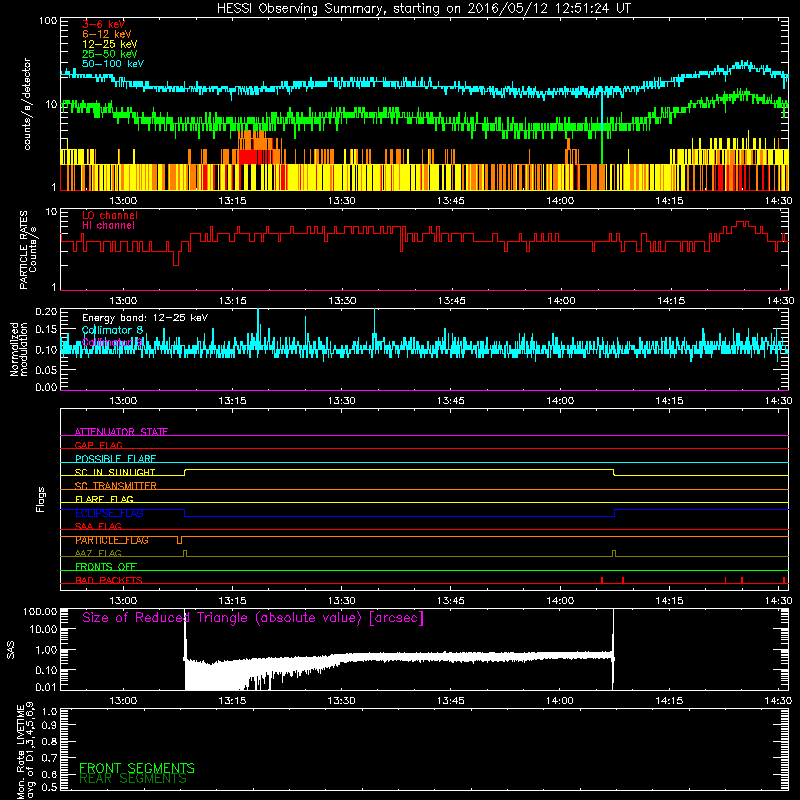Click the BAD PACKETS flag label

point(109,580)
